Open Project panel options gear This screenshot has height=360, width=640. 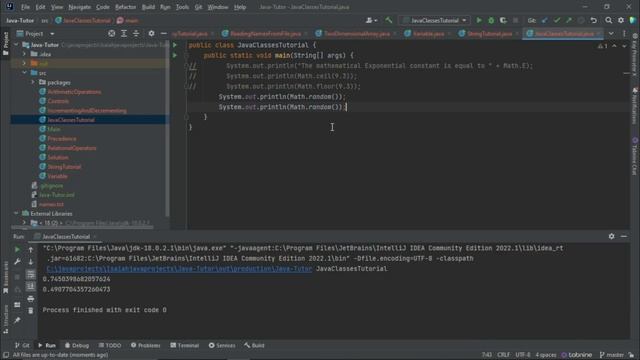[x=151, y=33]
